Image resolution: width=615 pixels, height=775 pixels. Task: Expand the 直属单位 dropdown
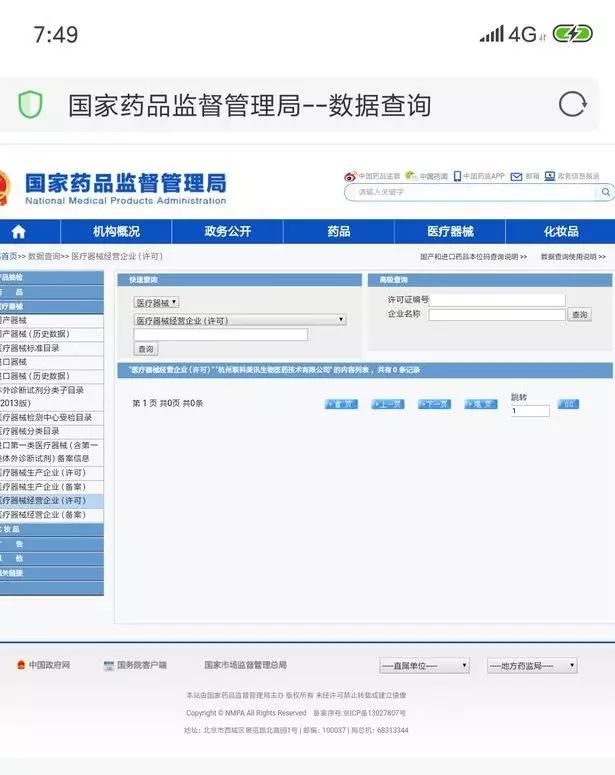point(424,666)
